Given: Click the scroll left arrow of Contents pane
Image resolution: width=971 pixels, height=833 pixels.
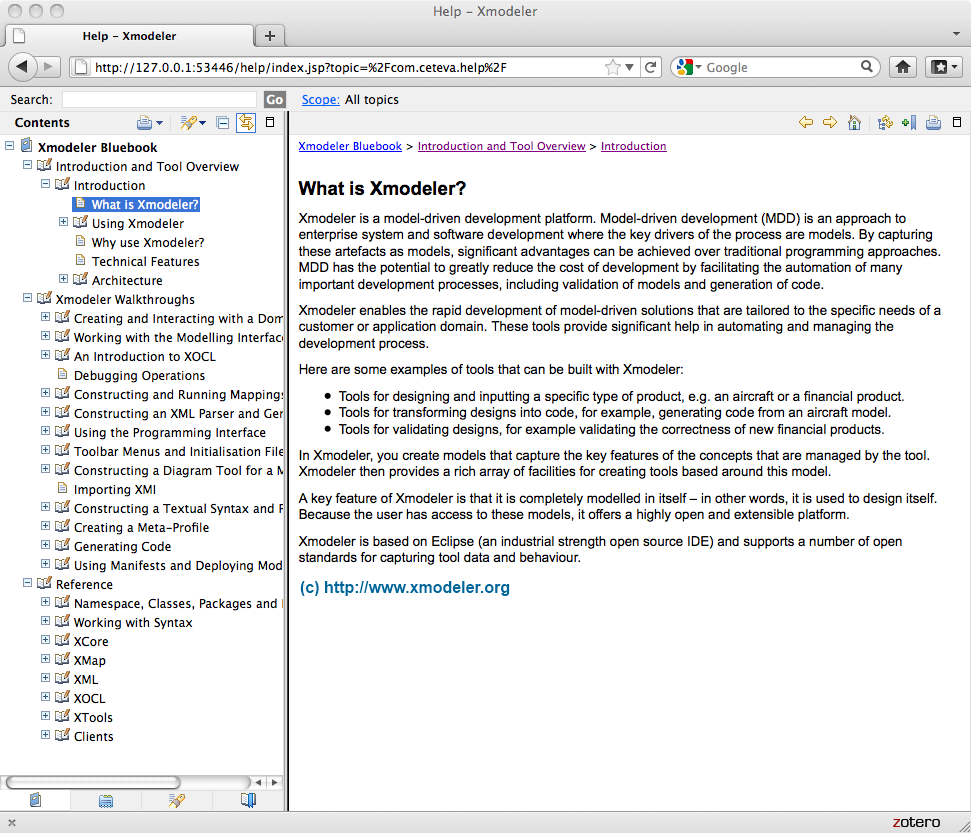Looking at the screenshot, I should click(258, 782).
